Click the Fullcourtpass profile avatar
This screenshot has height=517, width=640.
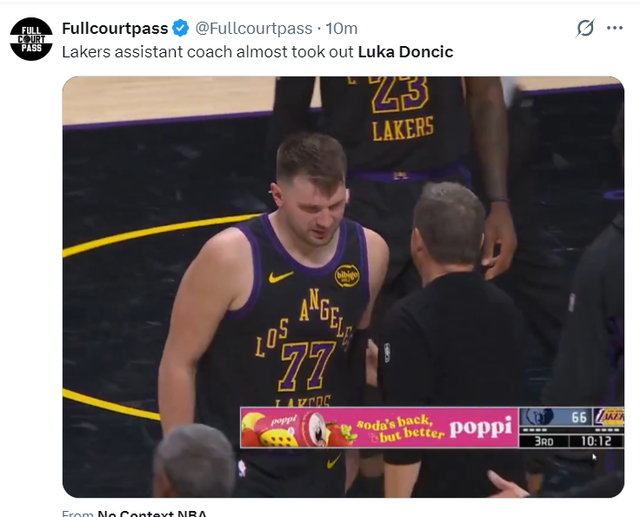pos(30,39)
